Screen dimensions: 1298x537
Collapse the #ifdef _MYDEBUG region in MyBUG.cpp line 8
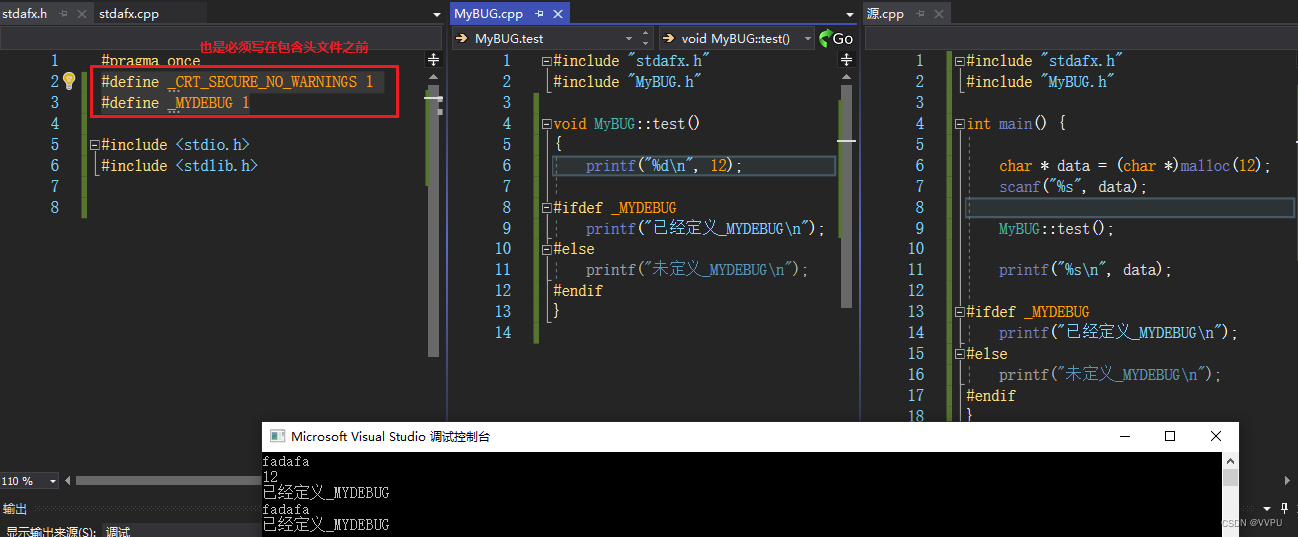(x=545, y=208)
